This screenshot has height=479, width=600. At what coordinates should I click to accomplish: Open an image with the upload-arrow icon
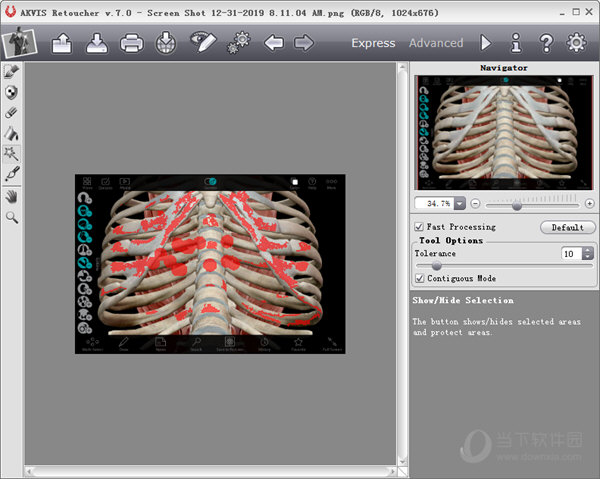[62, 43]
